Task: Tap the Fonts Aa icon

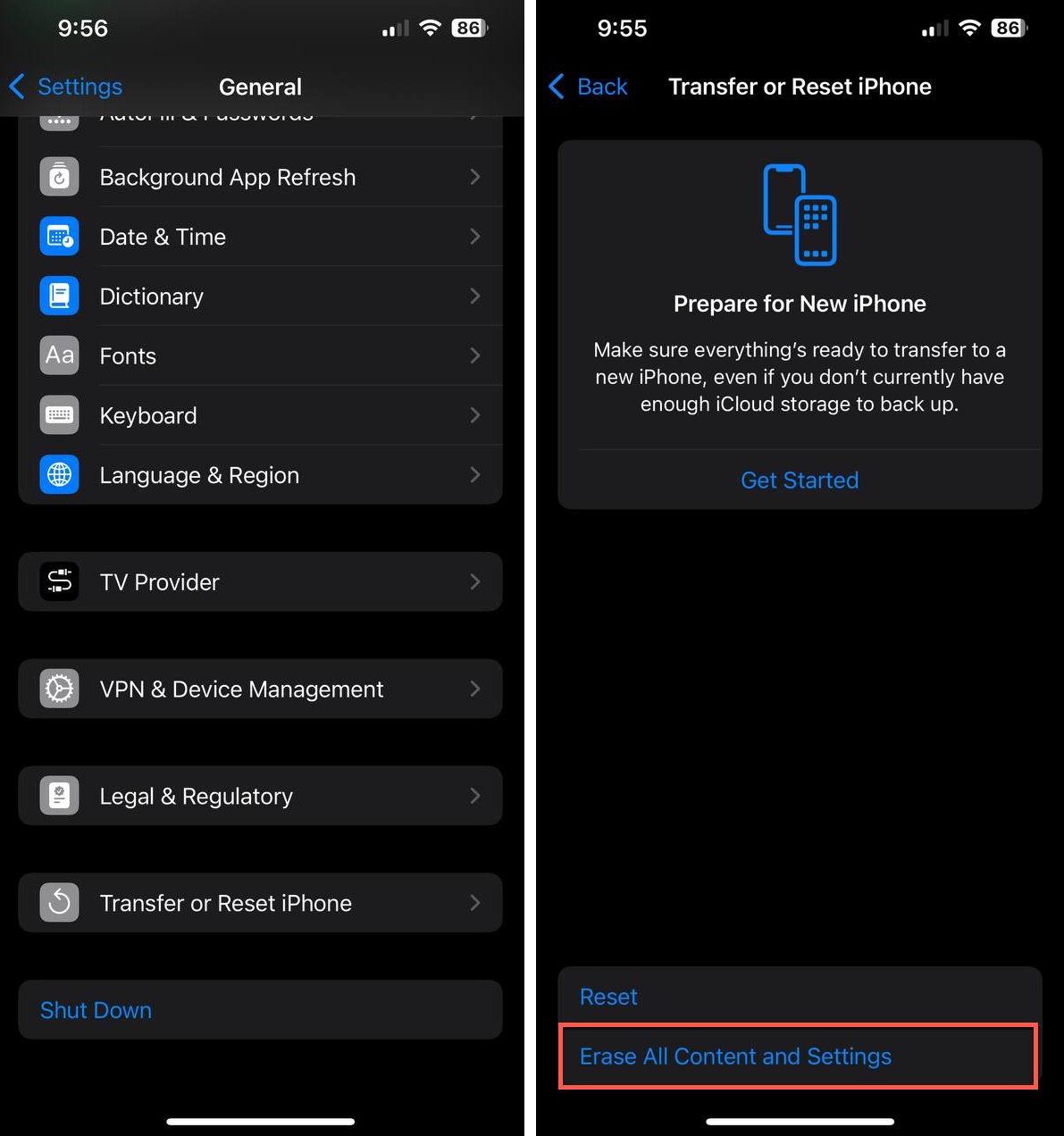Action: point(60,355)
